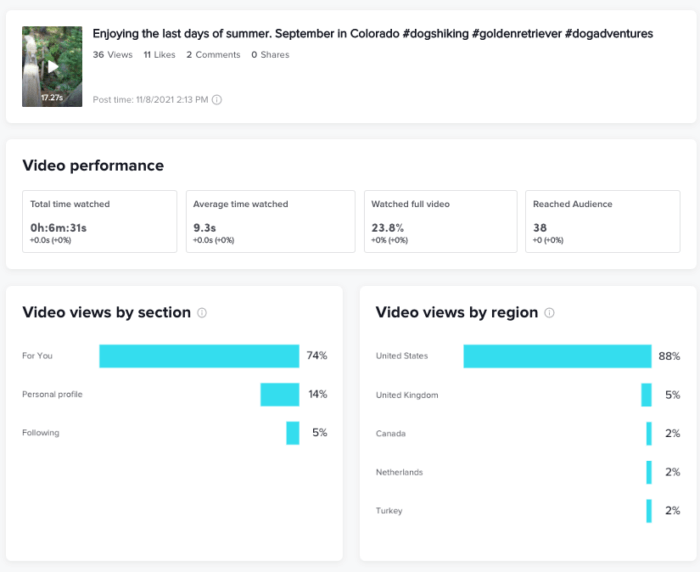Click the 23.8% watched full video value
Image resolution: width=700 pixels, height=572 pixels.
(388, 228)
